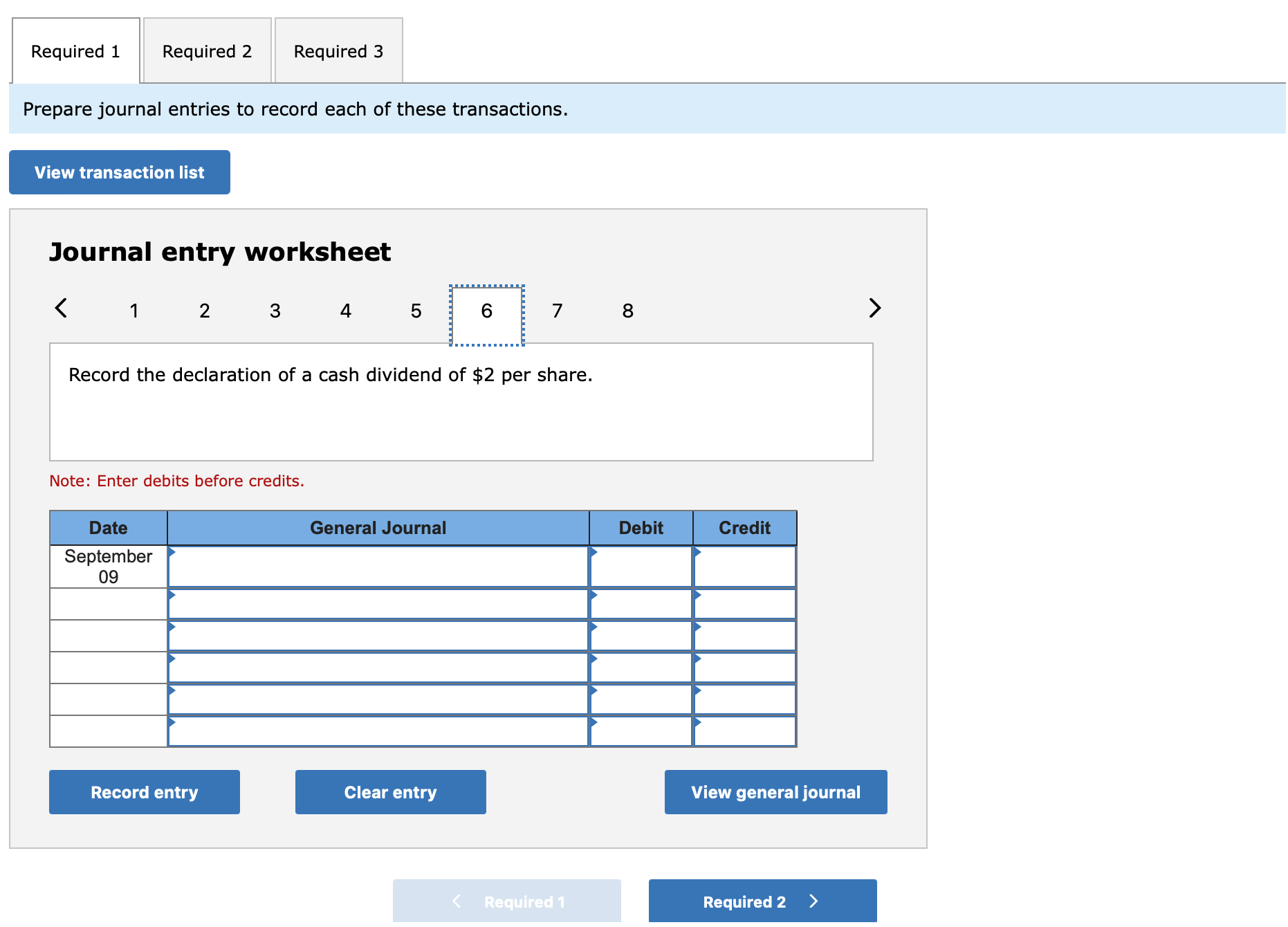Image resolution: width=1288 pixels, height=927 pixels.
Task: Select journal entry number 6
Action: (487, 315)
